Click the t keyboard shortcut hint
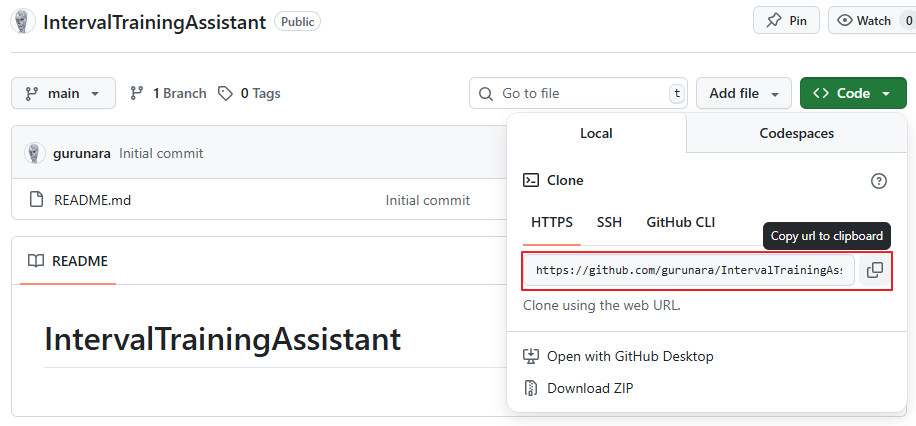The height and width of the screenshot is (426, 916). coord(677,93)
